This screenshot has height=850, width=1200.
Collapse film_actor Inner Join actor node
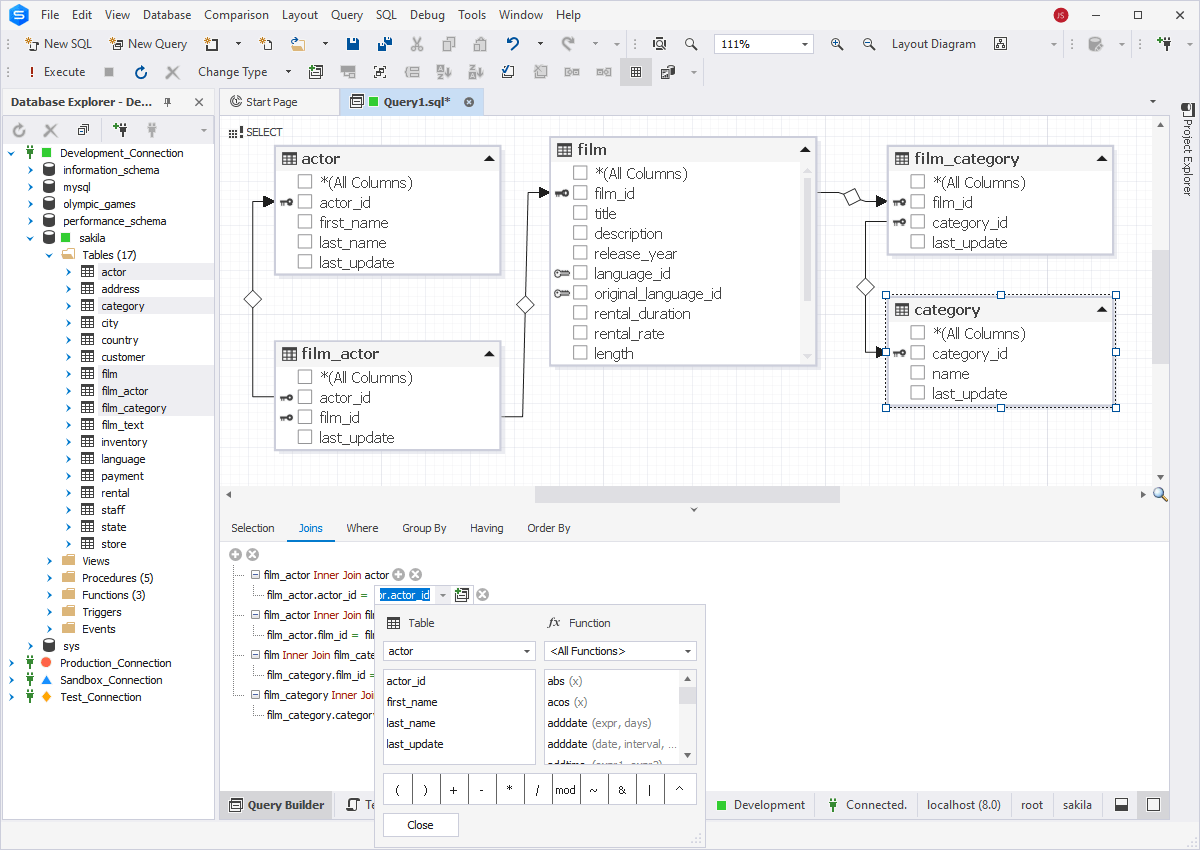tap(255, 575)
